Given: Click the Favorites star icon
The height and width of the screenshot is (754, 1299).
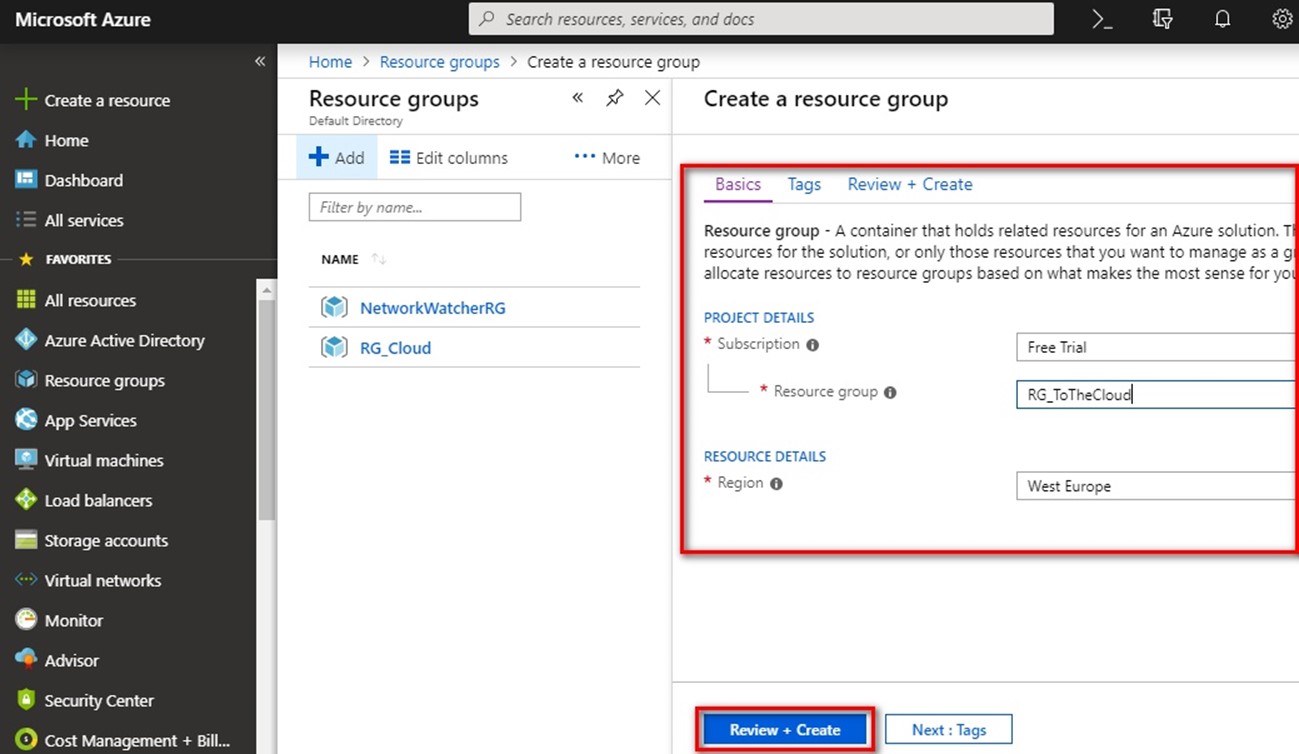Looking at the screenshot, I should 26,259.
